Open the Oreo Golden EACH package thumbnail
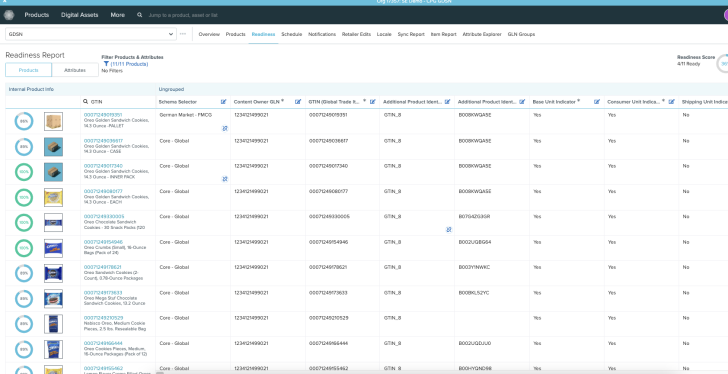Screen dimensions: 728x374 [x=53, y=197]
